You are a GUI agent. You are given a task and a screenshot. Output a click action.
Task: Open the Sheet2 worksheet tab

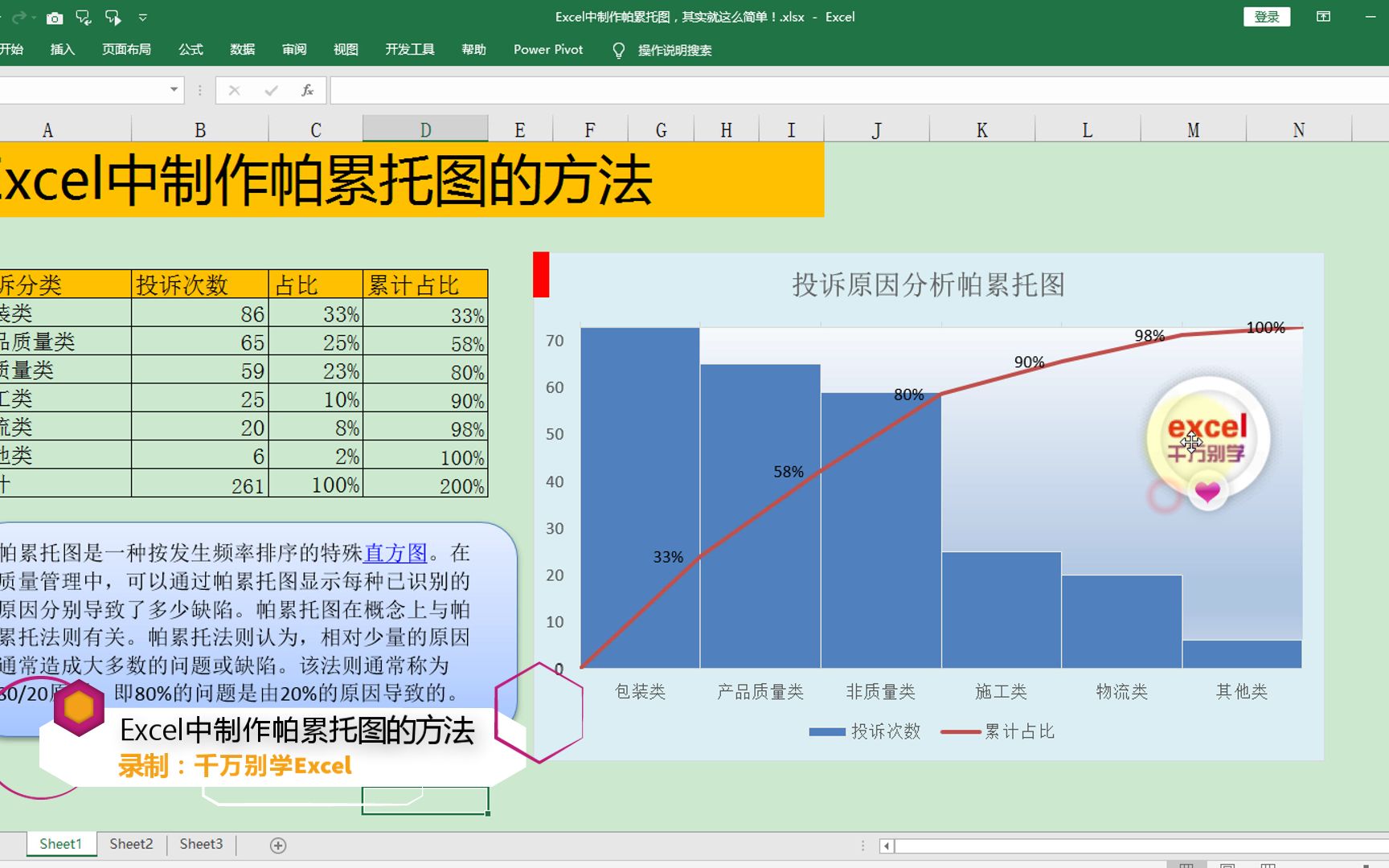[130, 844]
